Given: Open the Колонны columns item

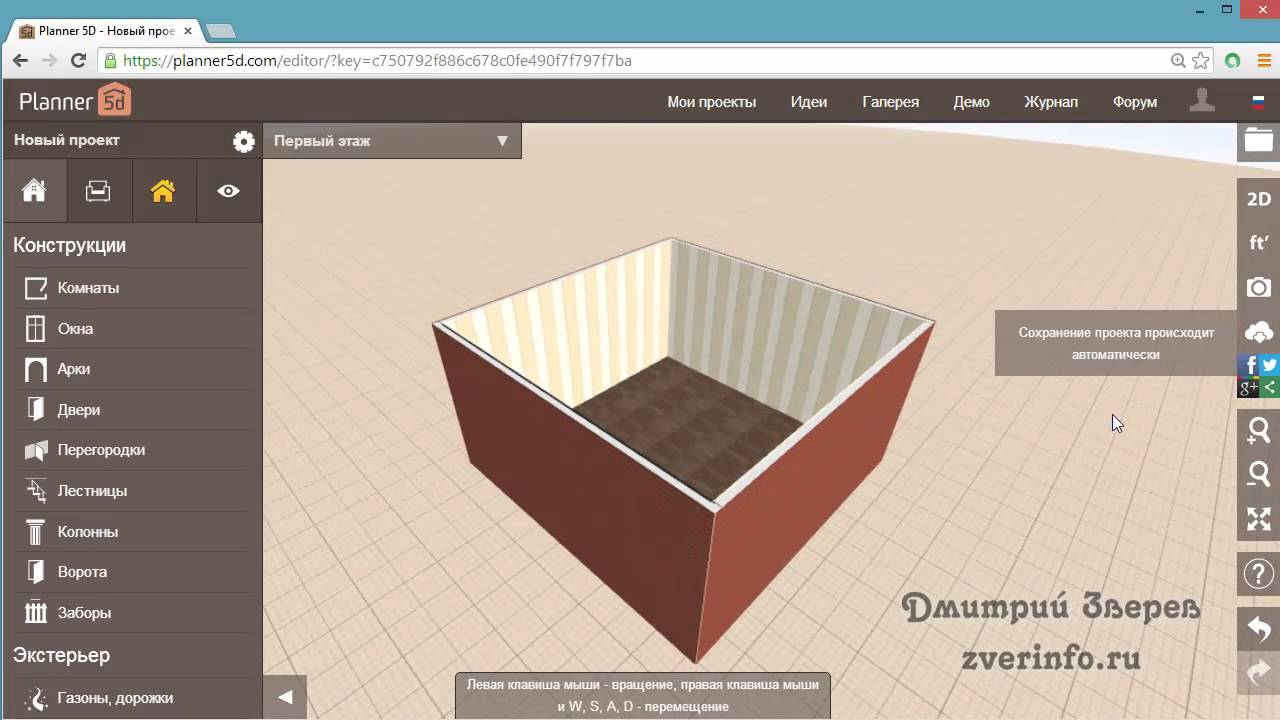Looking at the screenshot, I should [x=131, y=532].
